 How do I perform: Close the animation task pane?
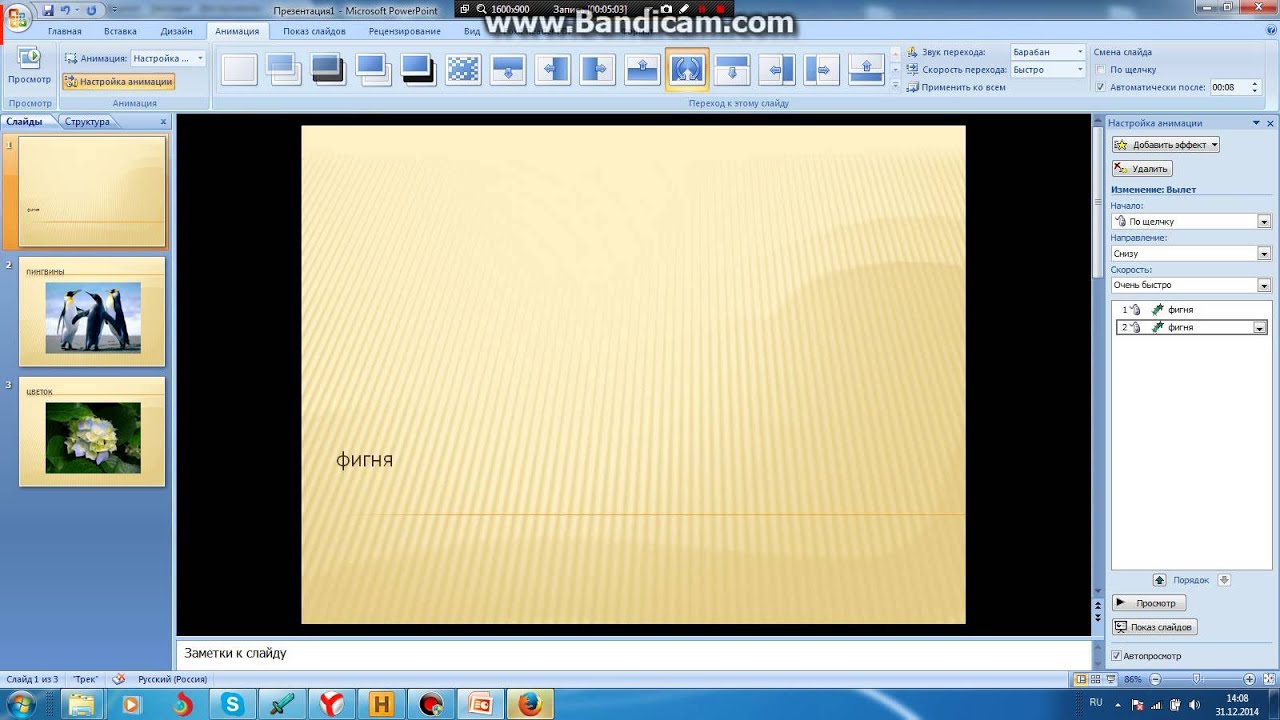pyautogui.click(x=1271, y=123)
